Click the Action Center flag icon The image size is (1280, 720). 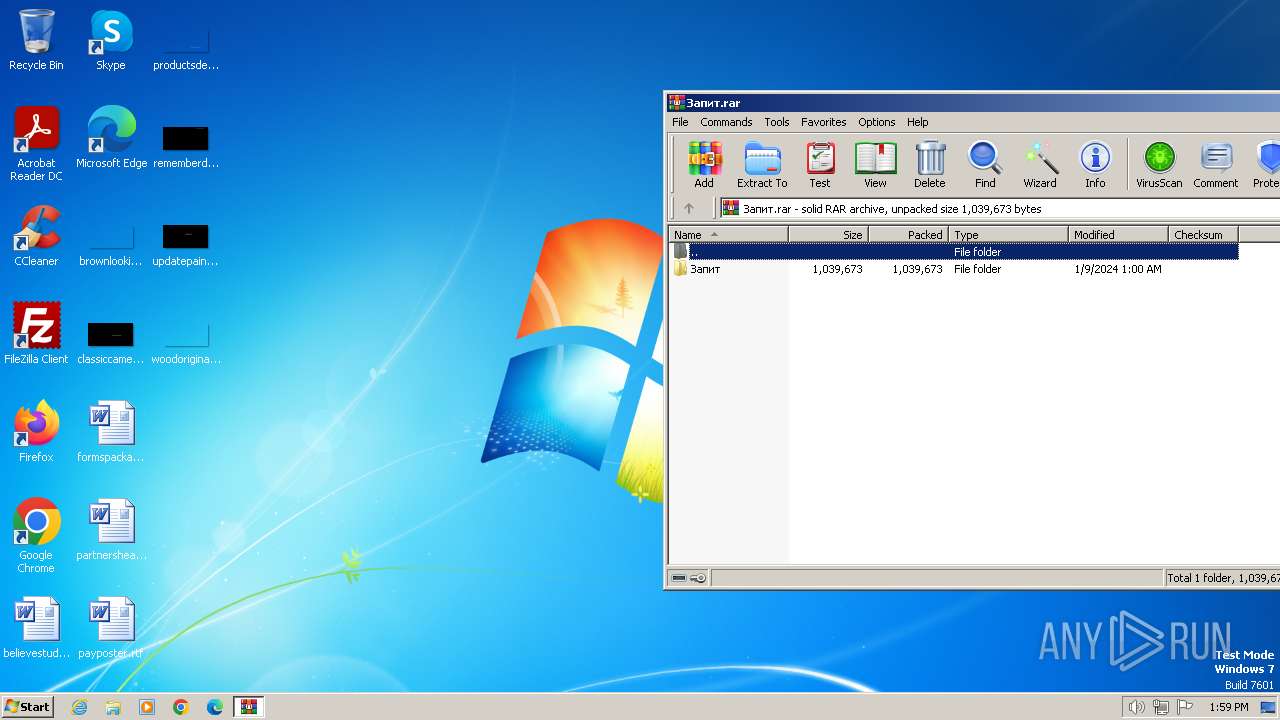pos(1185,707)
